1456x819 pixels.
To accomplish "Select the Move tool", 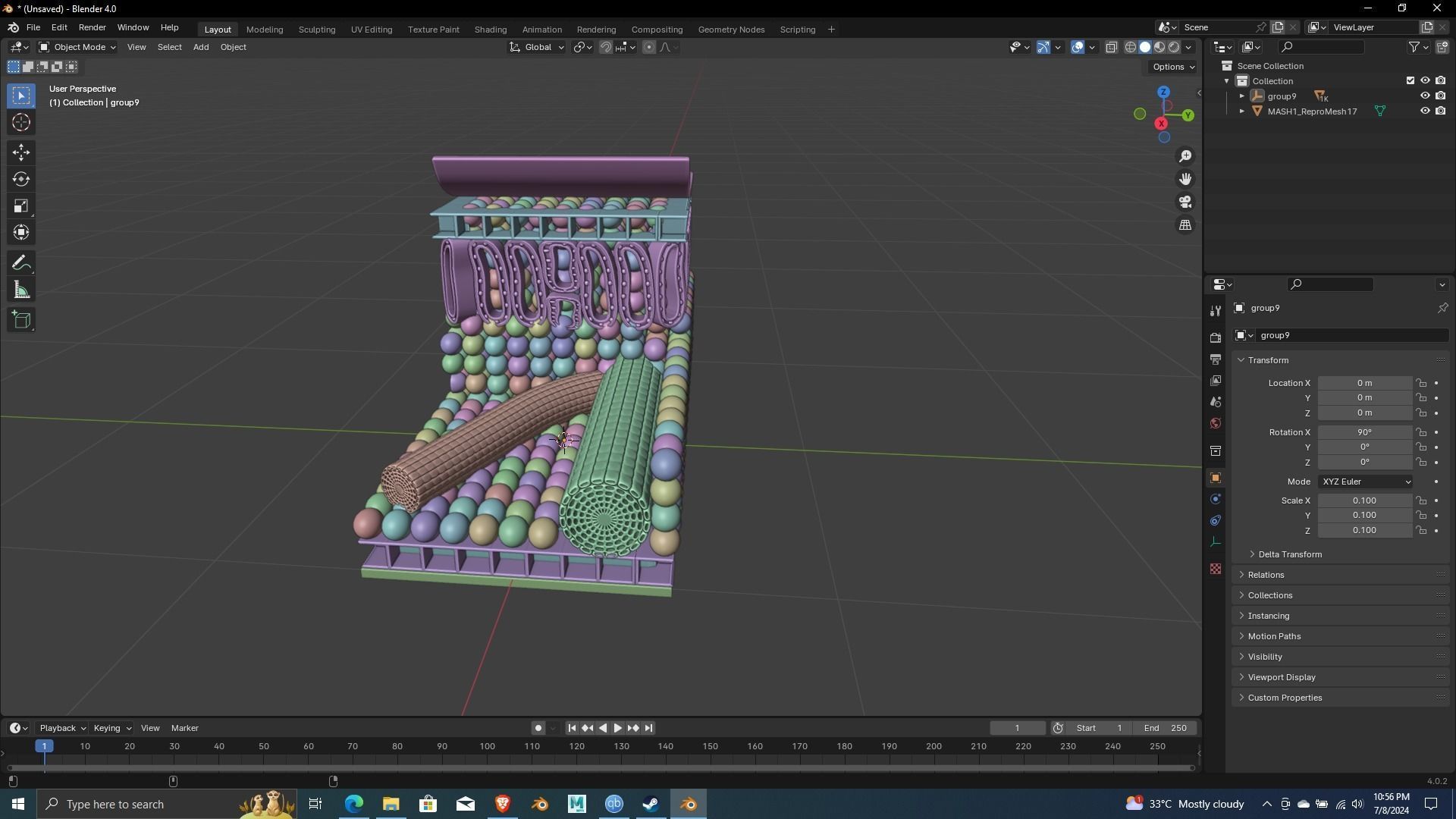I will (x=21, y=152).
